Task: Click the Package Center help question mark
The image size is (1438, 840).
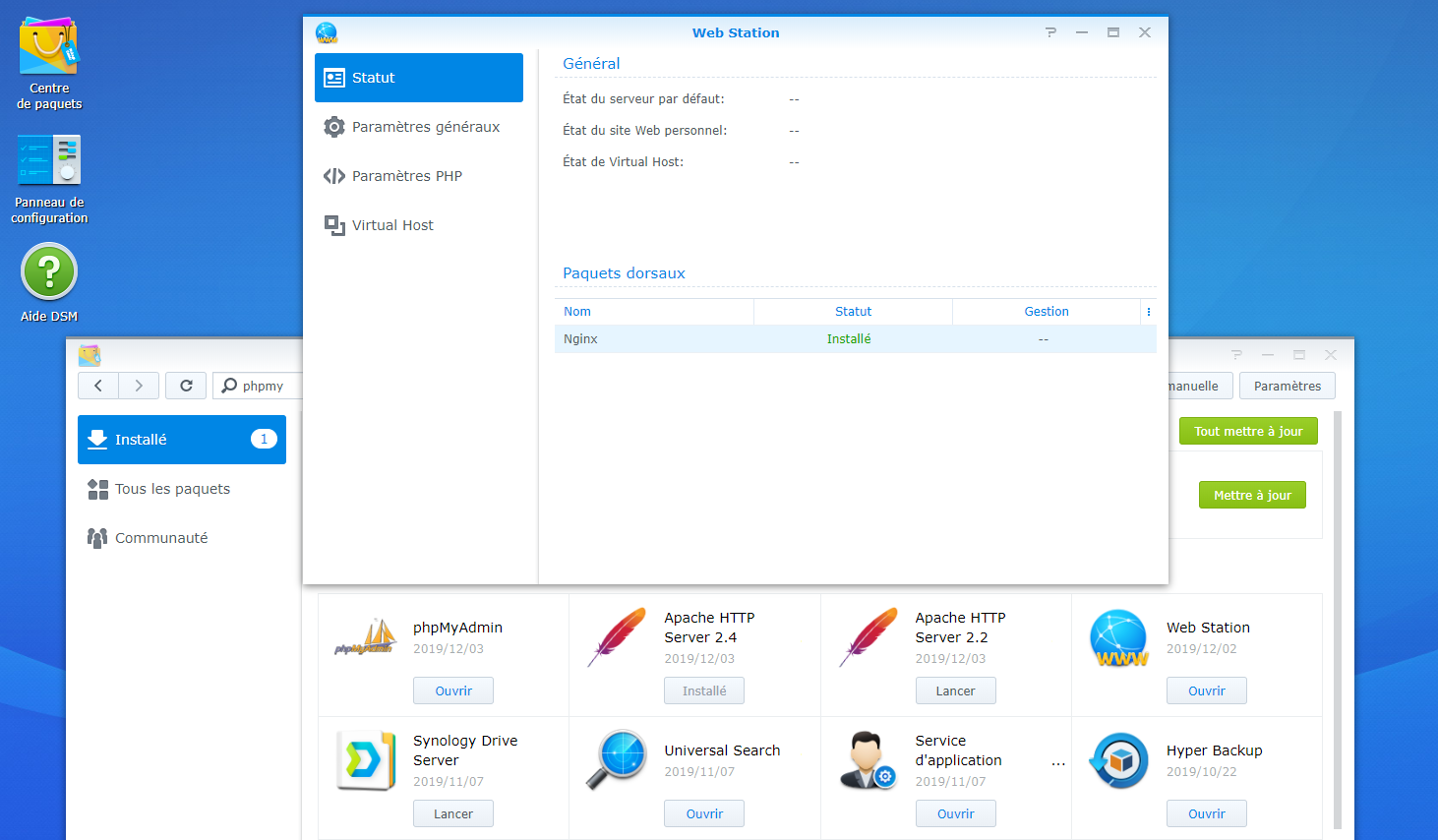Action: (1236, 355)
